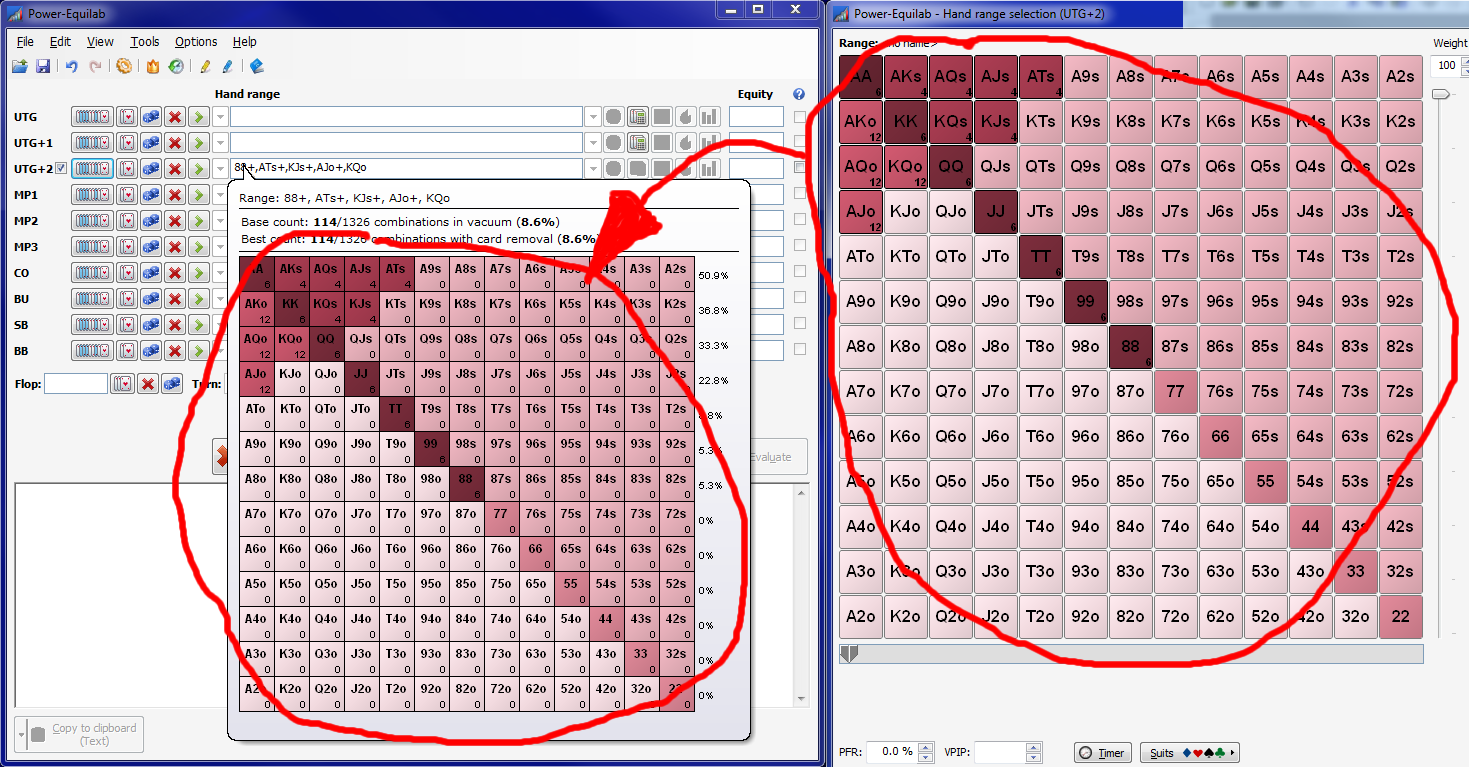
Task: Expand the dropdown left of MP1 hand range
Action: [x=221, y=195]
